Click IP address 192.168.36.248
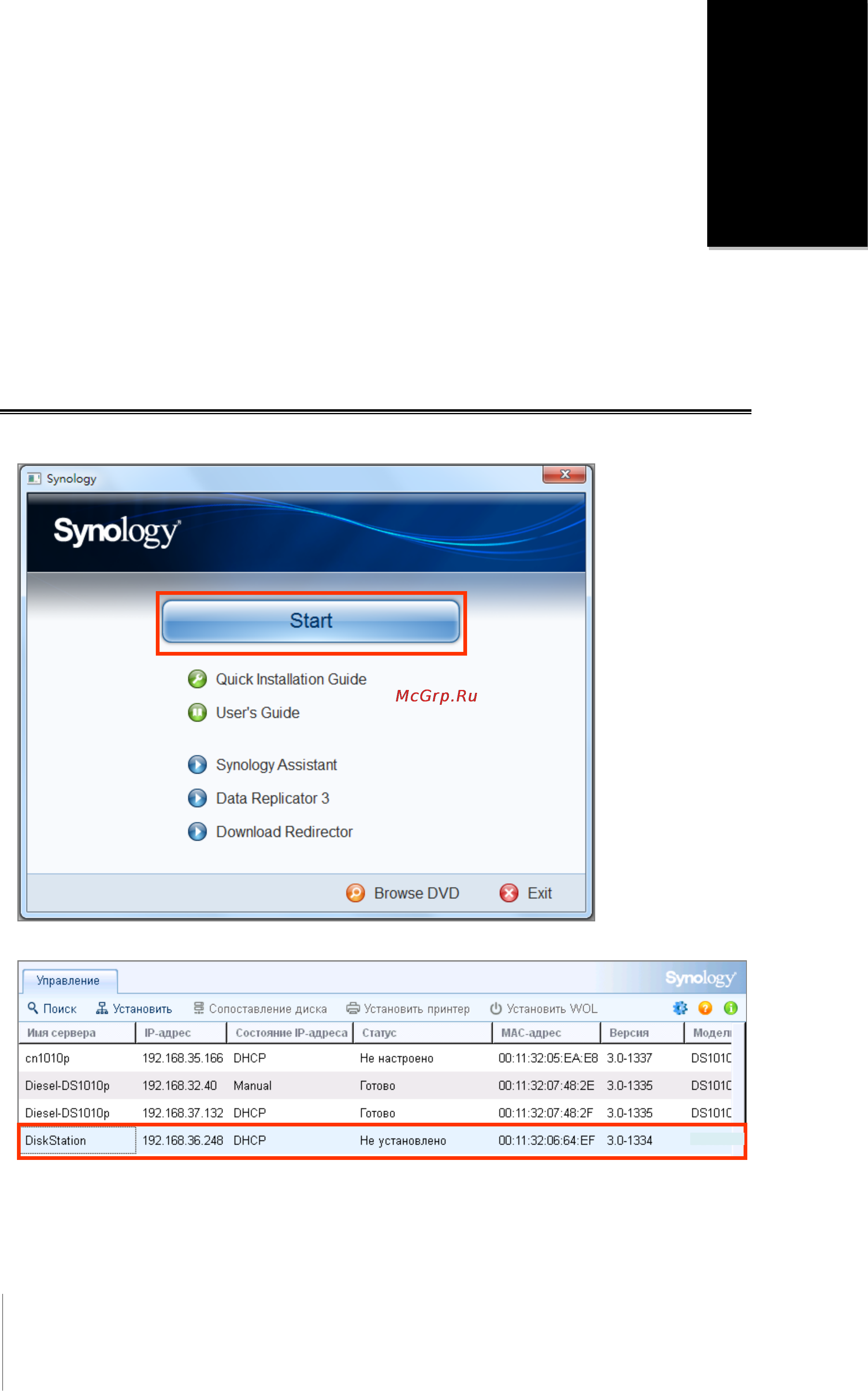868x1391 pixels. [183, 1140]
